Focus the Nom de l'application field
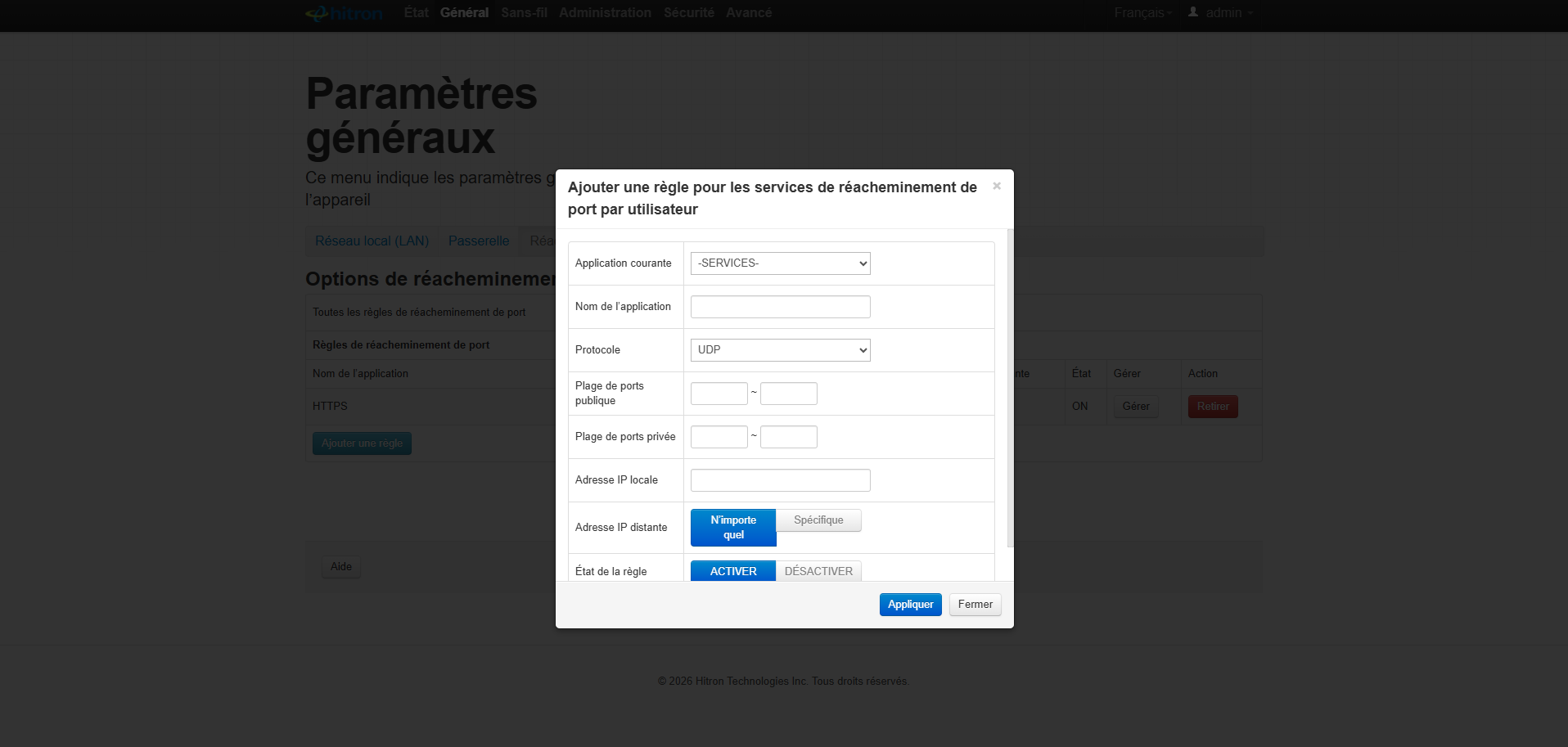 [780, 307]
